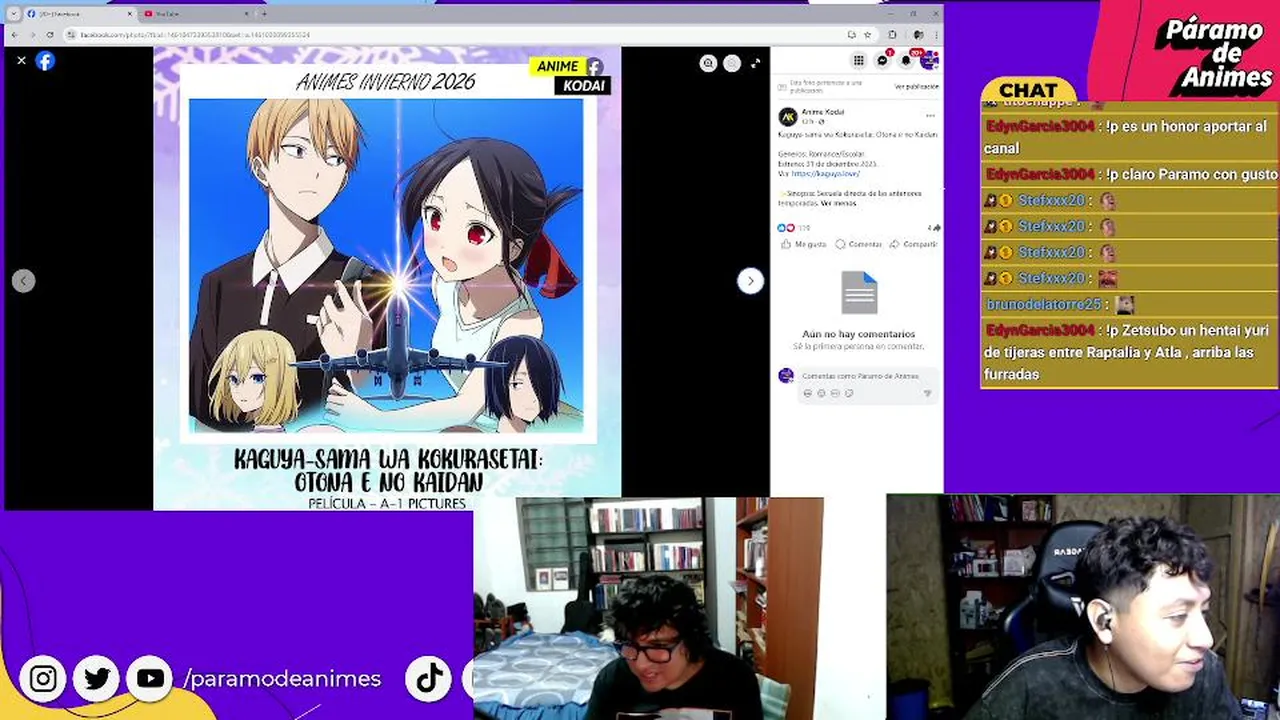Image resolution: width=1280 pixels, height=720 pixels.
Task: Go to the previous photo
Action: [24, 281]
